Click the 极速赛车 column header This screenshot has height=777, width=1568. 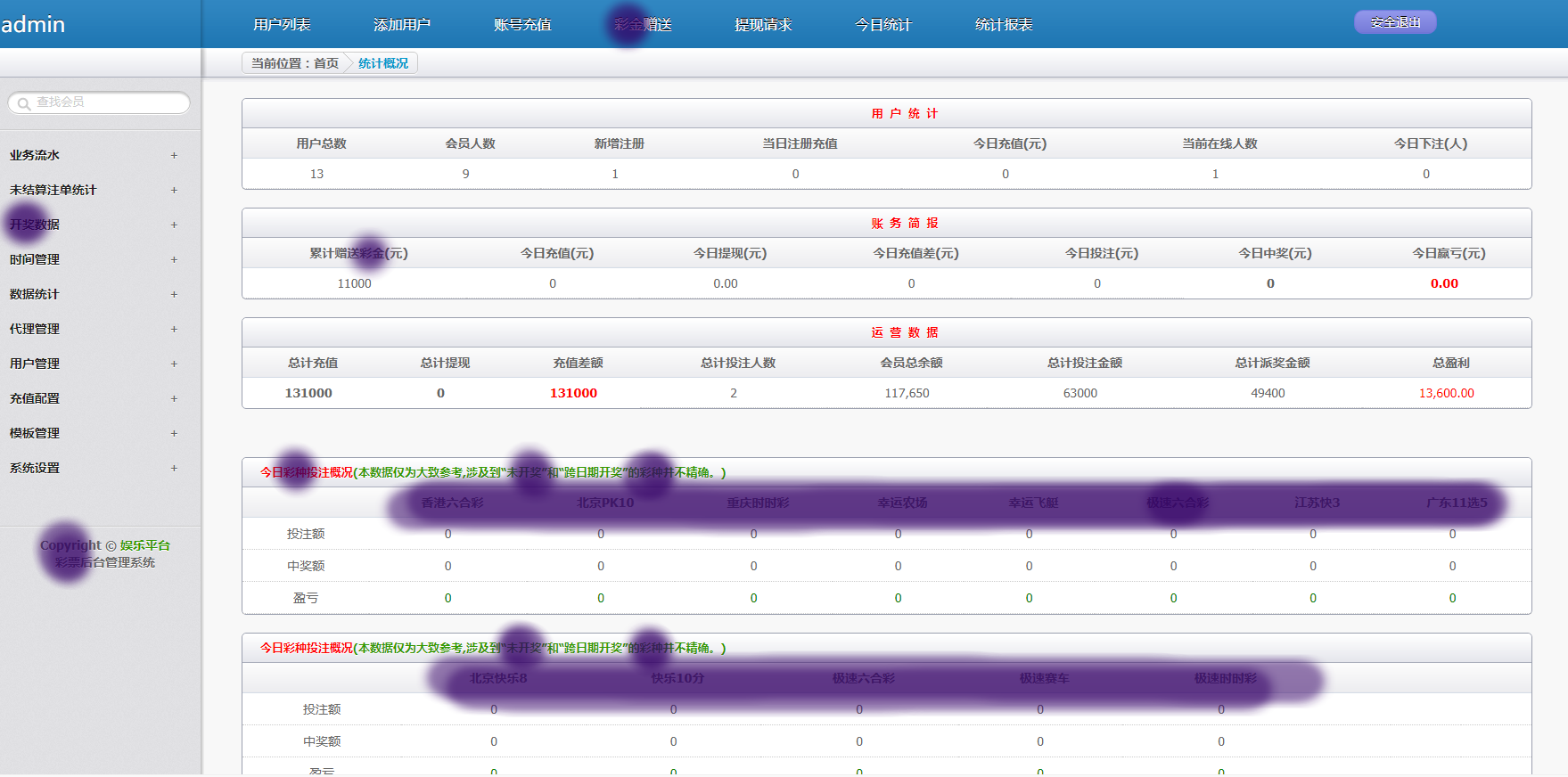tap(1045, 678)
